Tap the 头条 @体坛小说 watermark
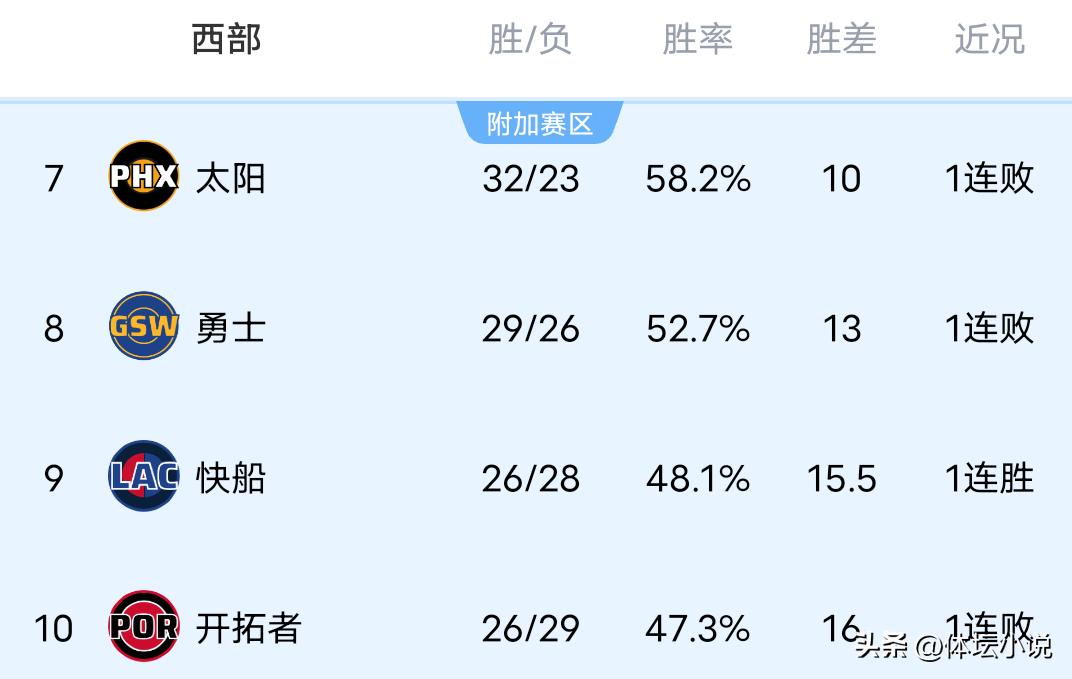This screenshot has width=1072, height=679. [953, 646]
